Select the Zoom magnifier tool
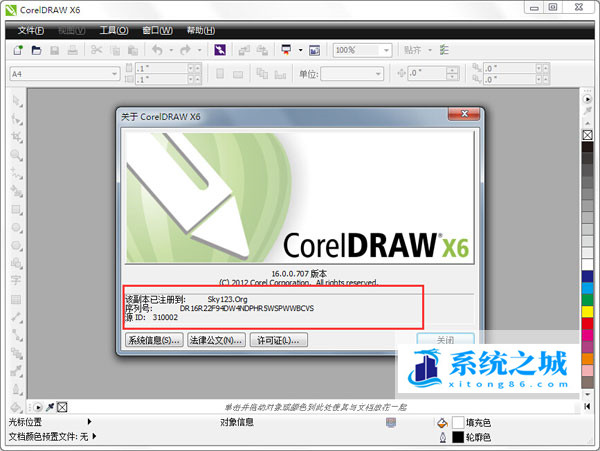This screenshot has width=600, height=451. click(x=16, y=155)
